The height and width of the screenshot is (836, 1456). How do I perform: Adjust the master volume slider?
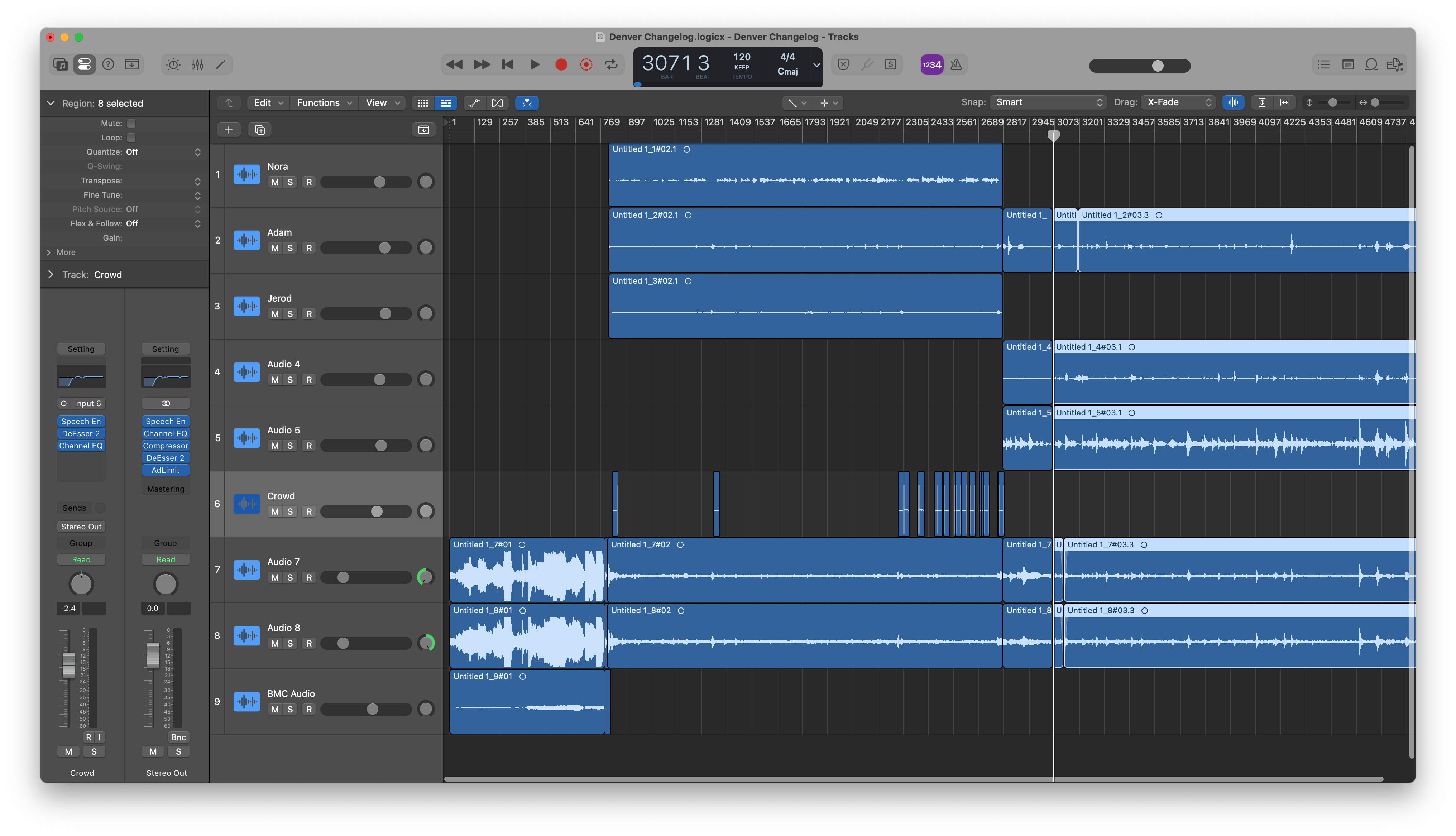[x=1139, y=66]
